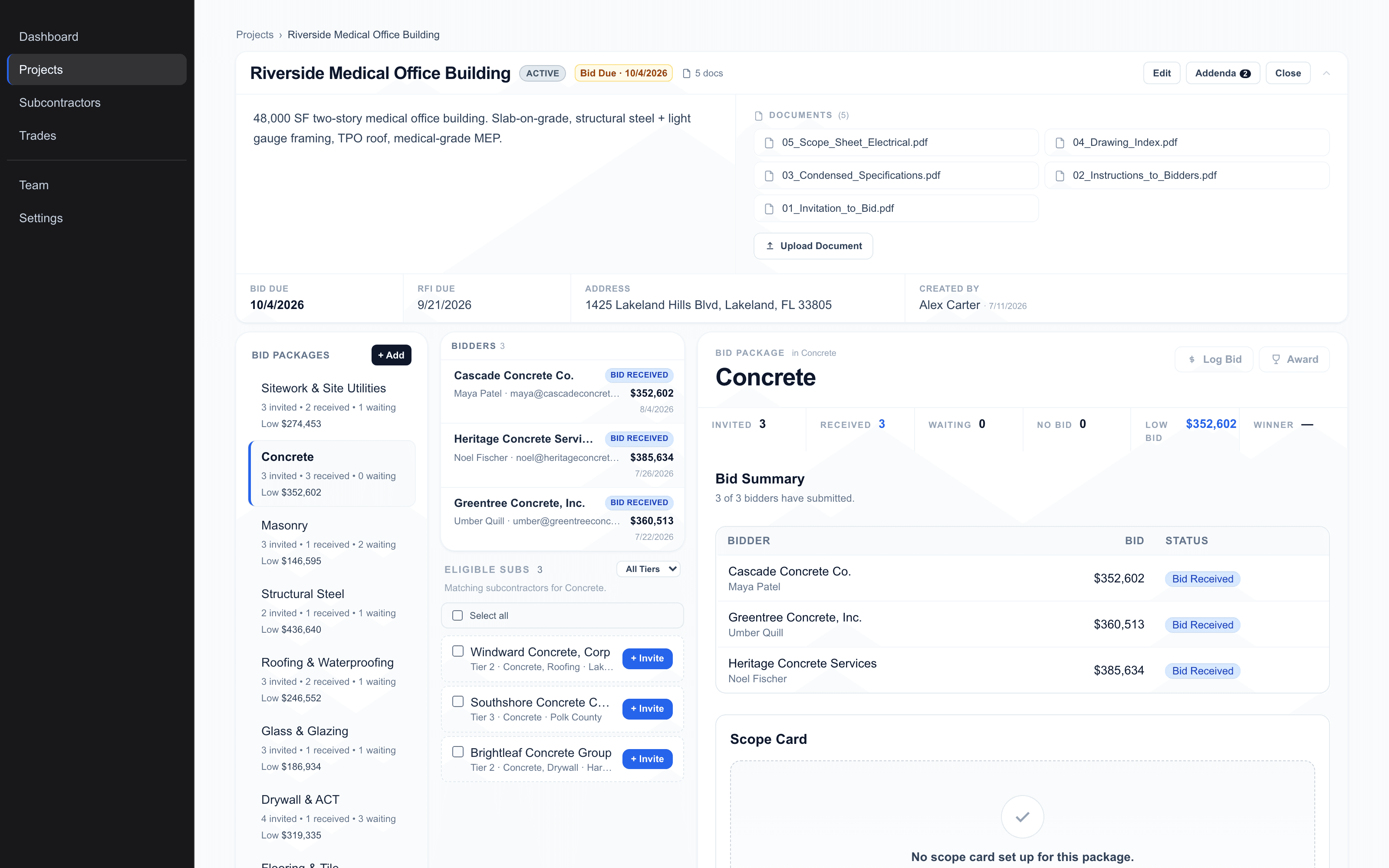This screenshot has height=868, width=1389.
Task: Tick the Southshore Concrete checkbox
Action: [458, 701]
